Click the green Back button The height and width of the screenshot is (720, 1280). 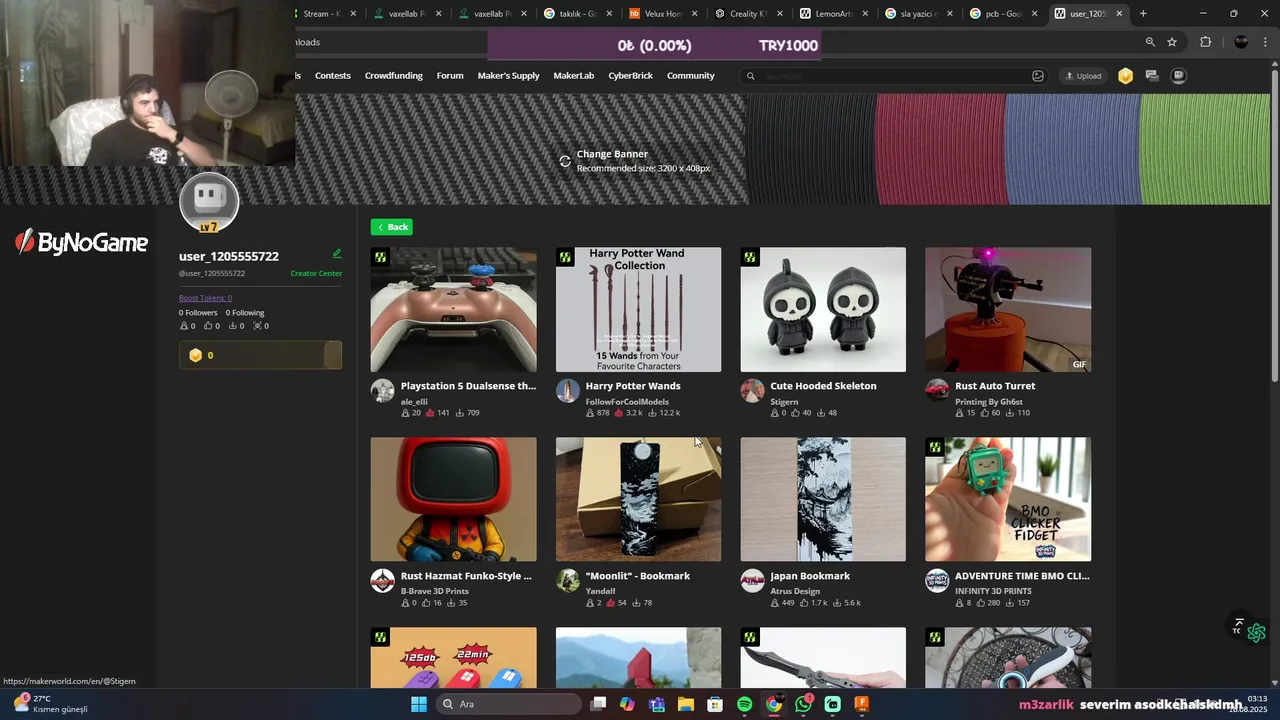(x=391, y=227)
